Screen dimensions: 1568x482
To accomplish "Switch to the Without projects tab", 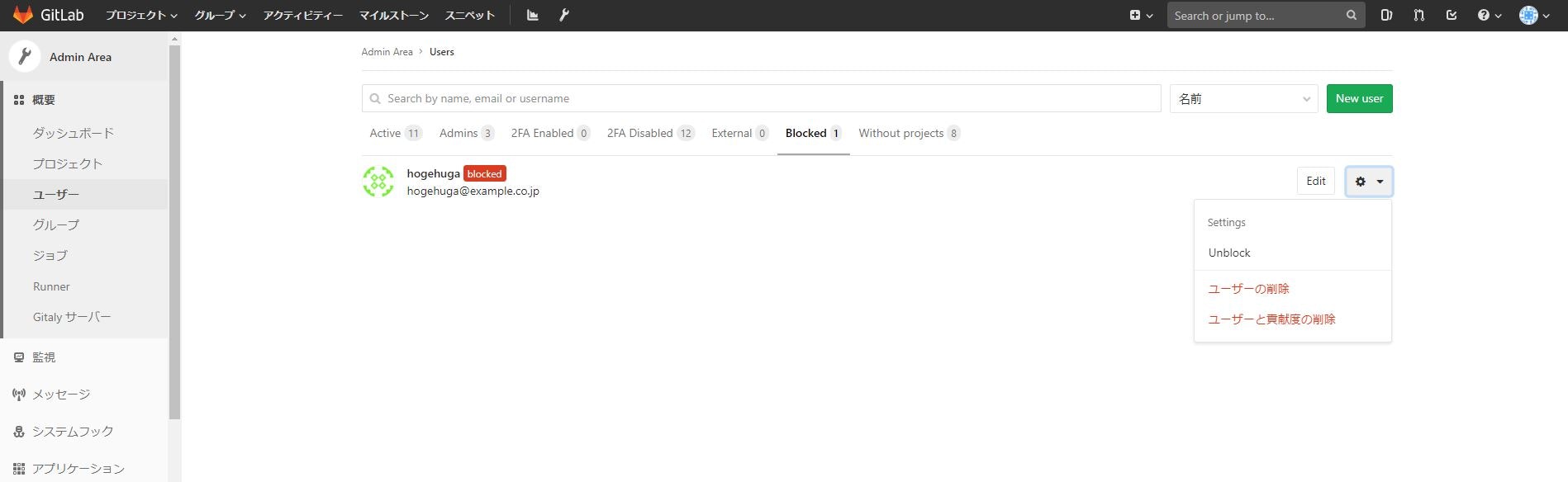I will (x=909, y=133).
